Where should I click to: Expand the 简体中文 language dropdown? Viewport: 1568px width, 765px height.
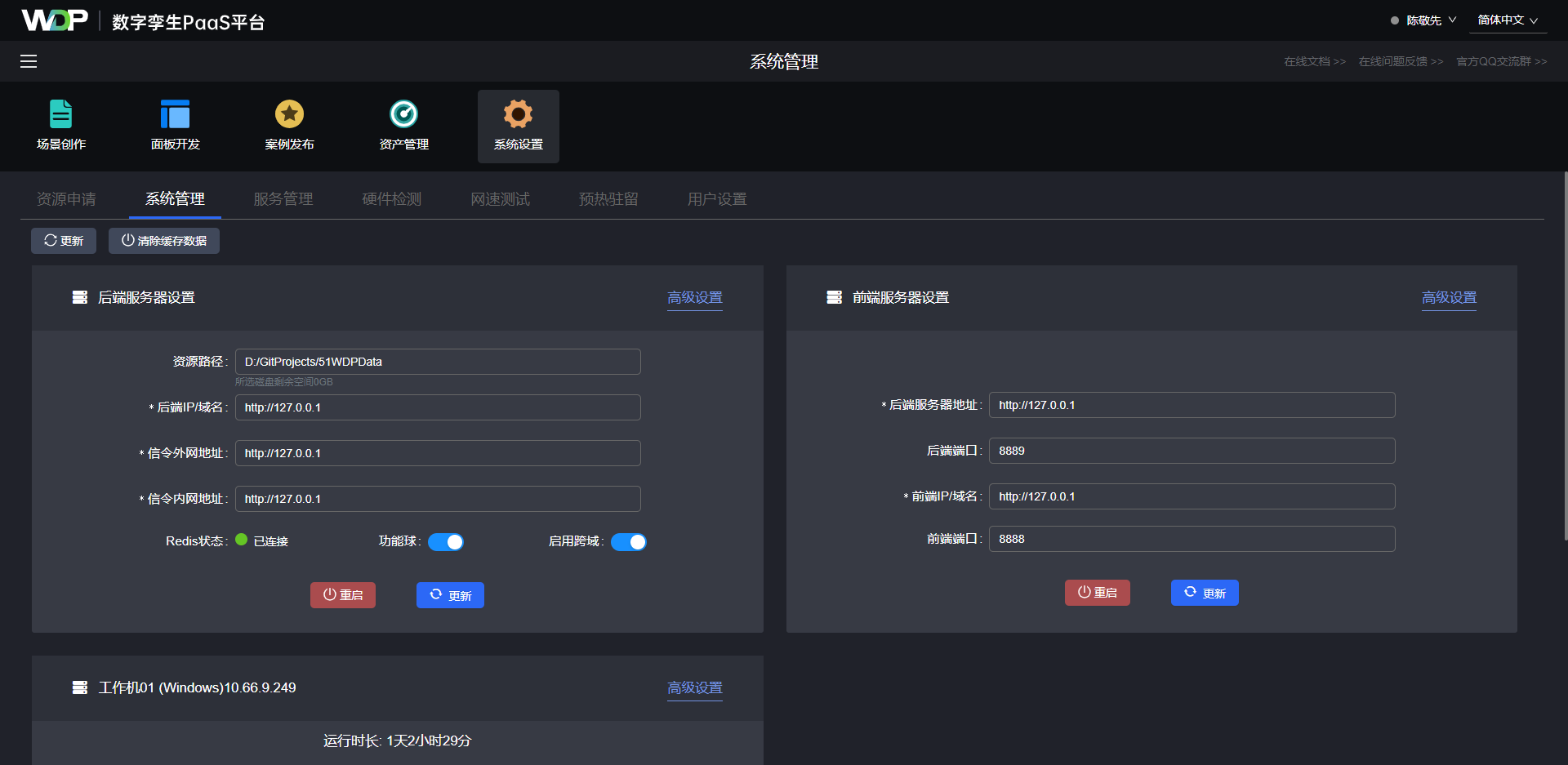[1507, 20]
